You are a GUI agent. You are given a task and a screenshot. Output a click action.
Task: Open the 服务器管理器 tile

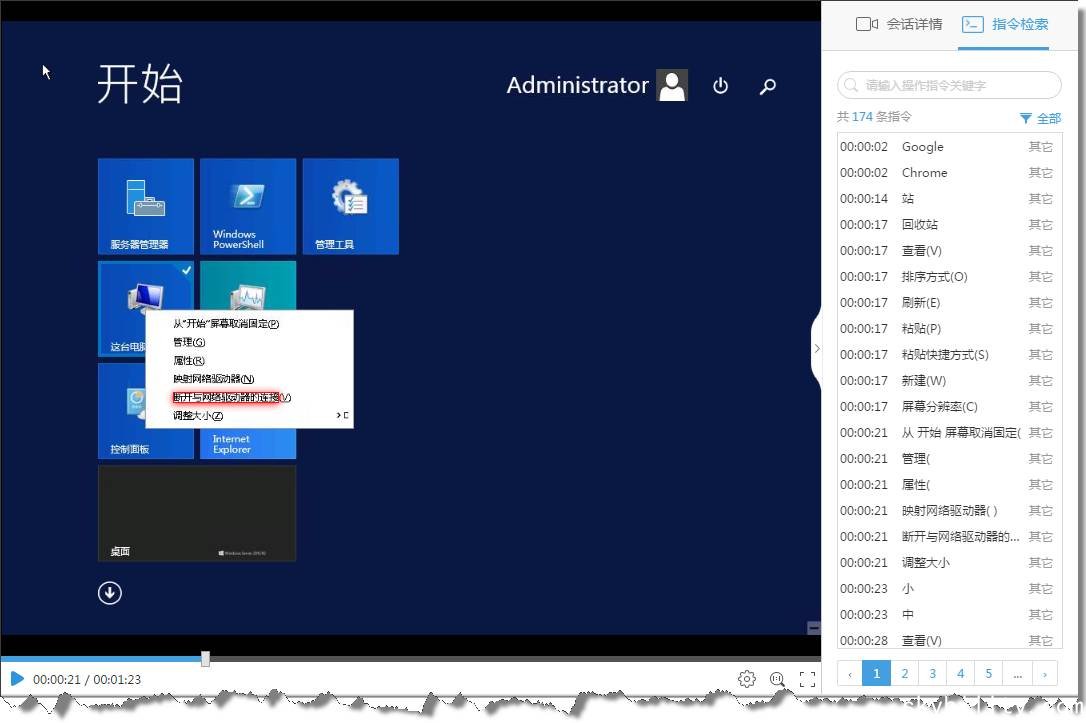(x=146, y=206)
